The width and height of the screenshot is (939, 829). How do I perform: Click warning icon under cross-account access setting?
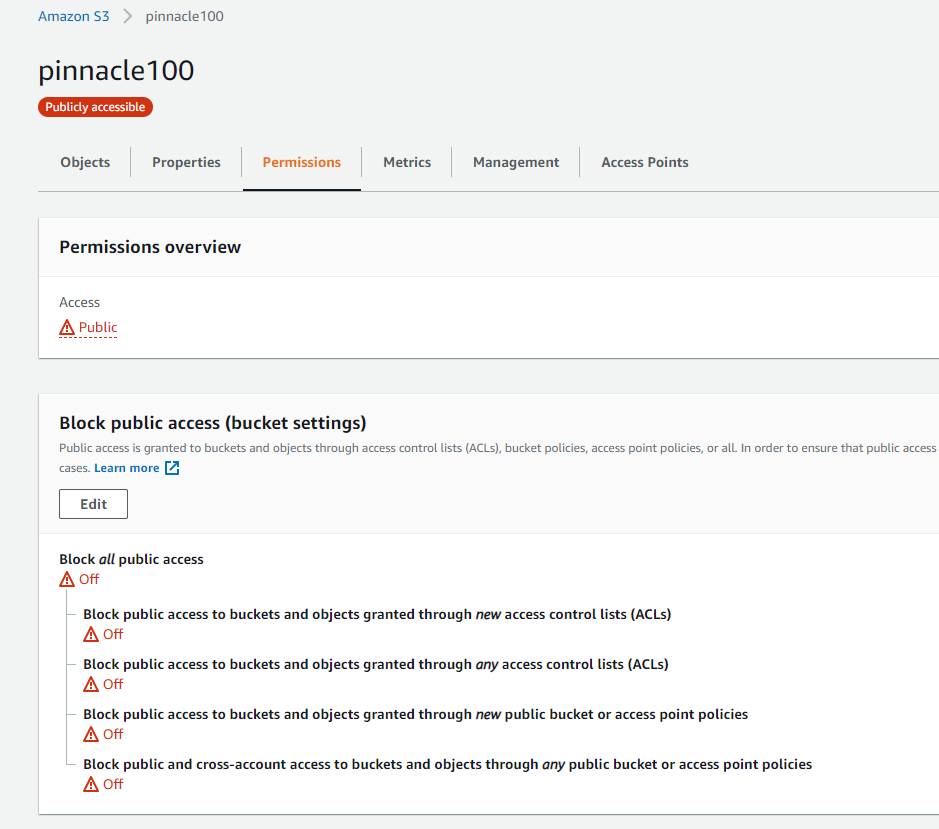point(91,784)
